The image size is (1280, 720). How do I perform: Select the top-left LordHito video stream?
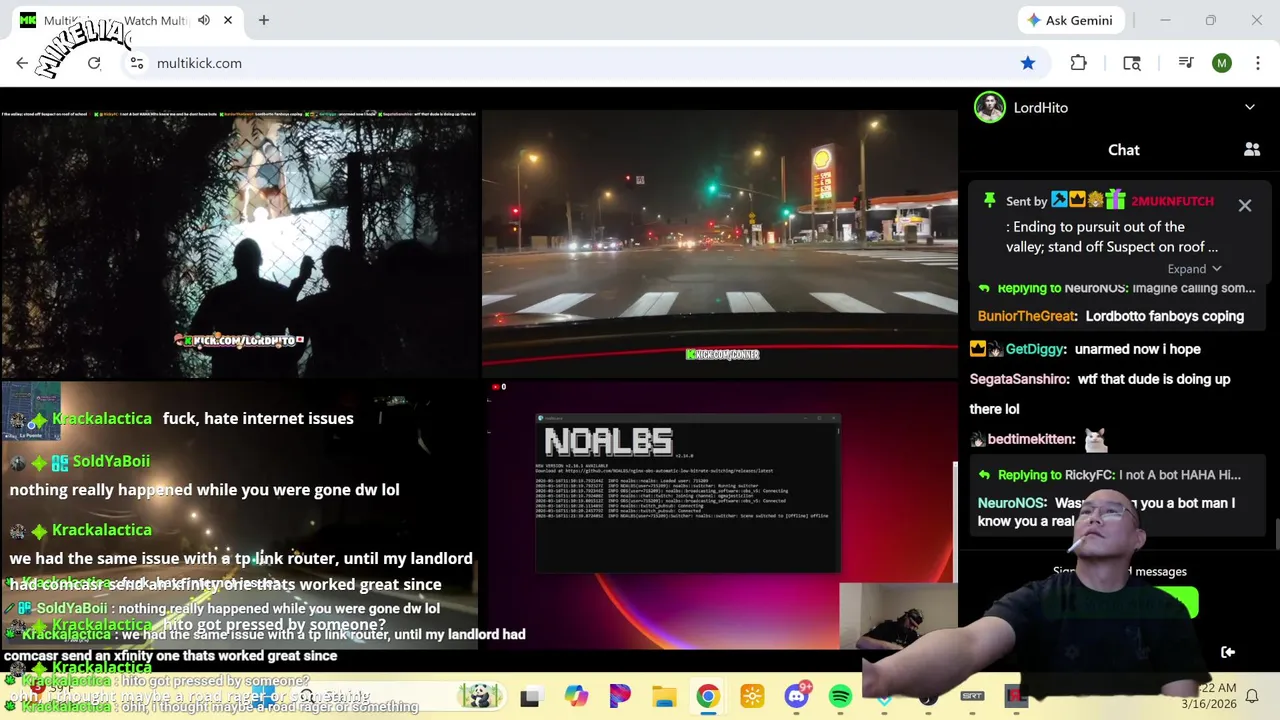240,243
